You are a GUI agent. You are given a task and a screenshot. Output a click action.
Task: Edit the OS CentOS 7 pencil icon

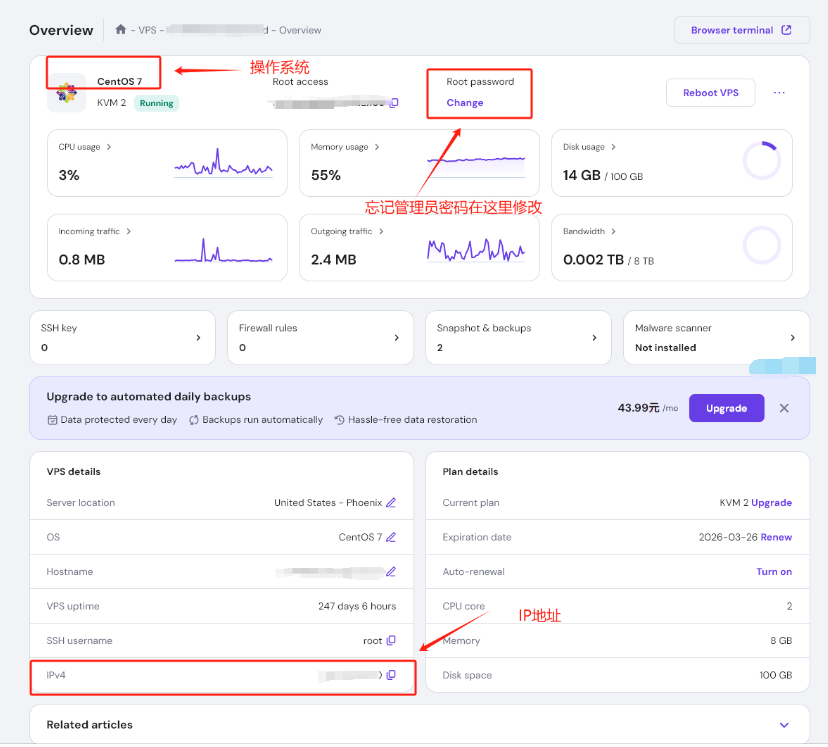pos(391,537)
